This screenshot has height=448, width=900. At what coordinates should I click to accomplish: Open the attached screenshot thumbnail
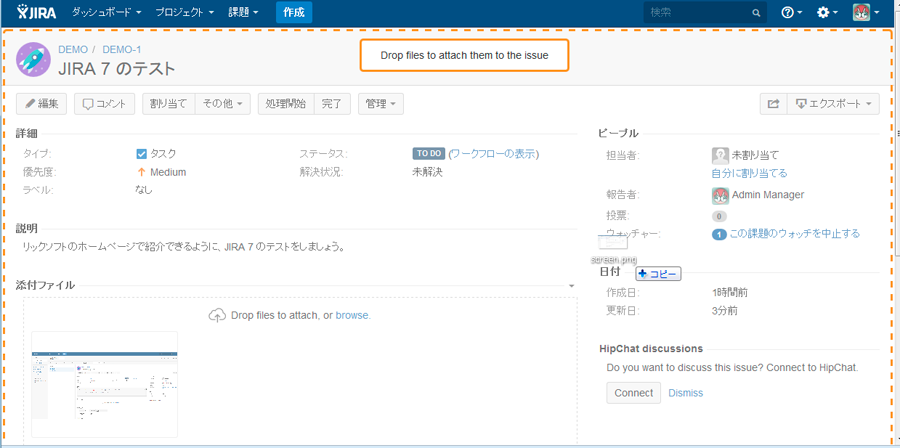[104, 384]
